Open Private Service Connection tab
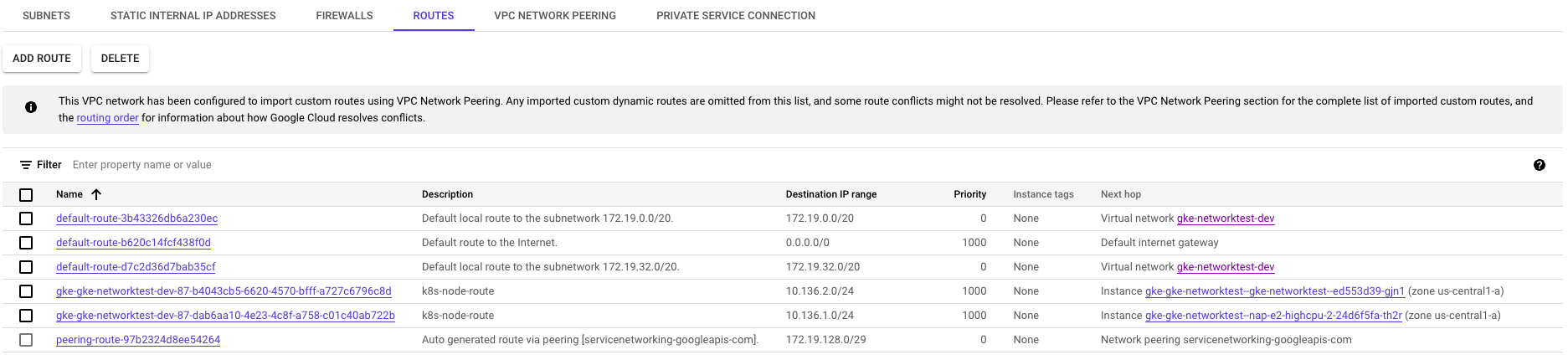The height and width of the screenshot is (360, 1568). (736, 15)
